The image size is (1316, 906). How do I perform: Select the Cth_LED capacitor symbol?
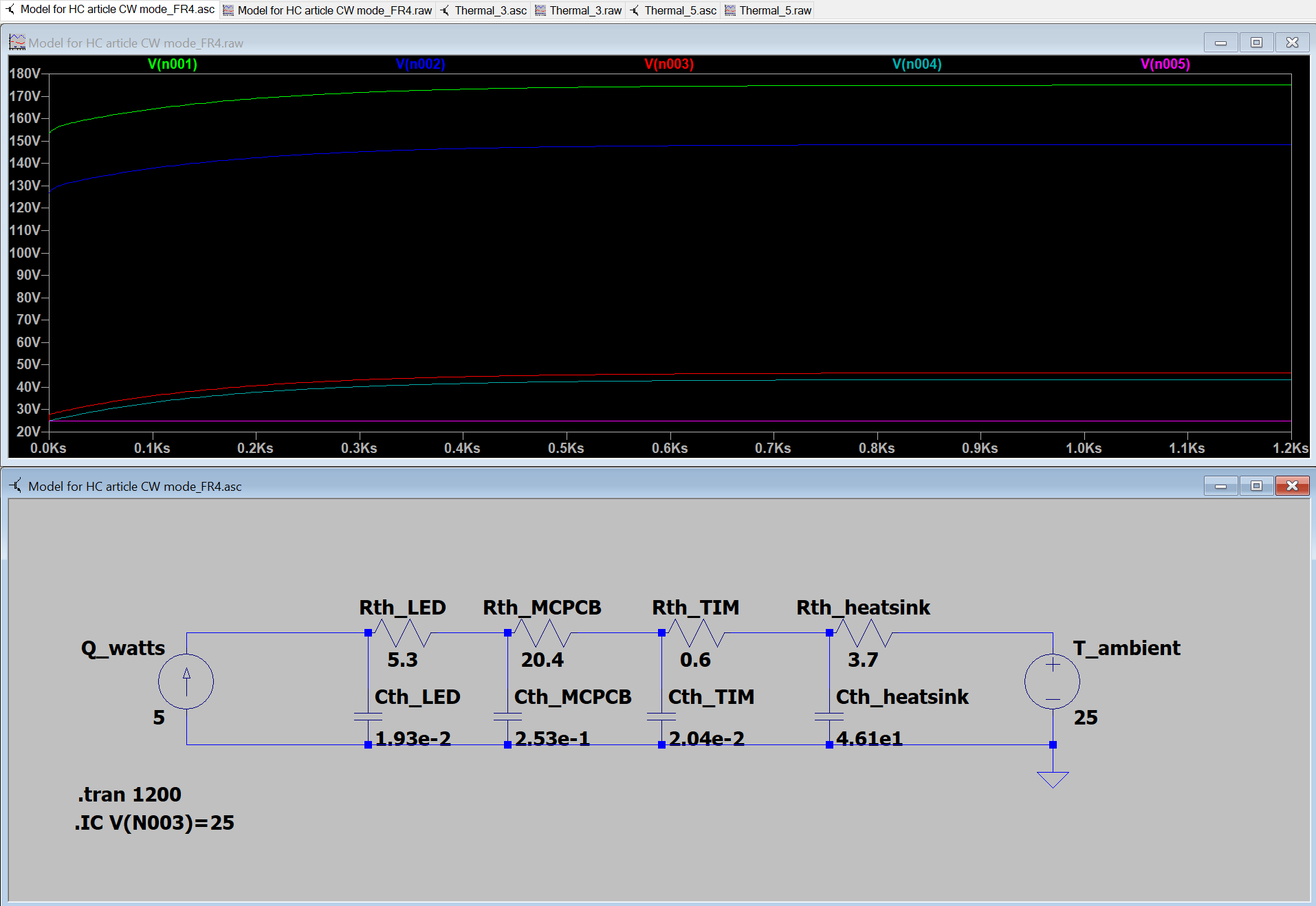368,717
